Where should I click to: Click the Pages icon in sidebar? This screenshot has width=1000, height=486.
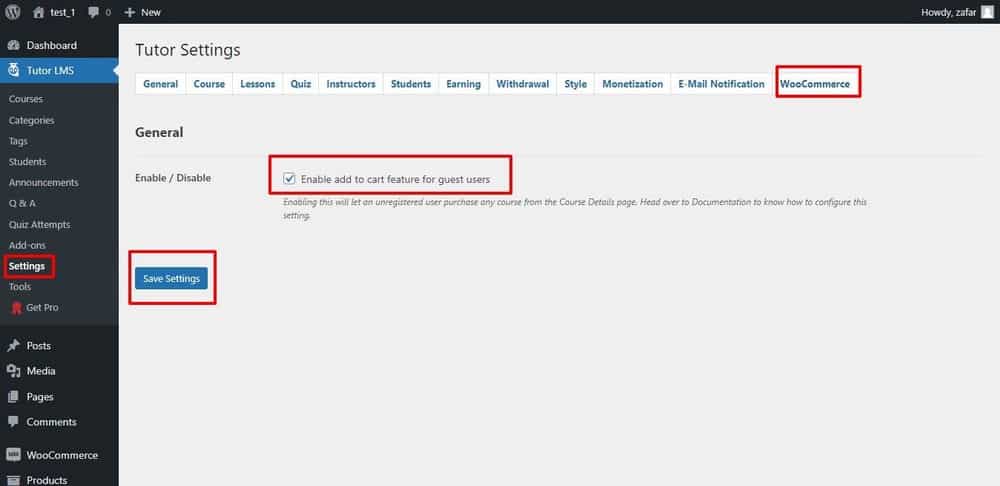point(13,397)
